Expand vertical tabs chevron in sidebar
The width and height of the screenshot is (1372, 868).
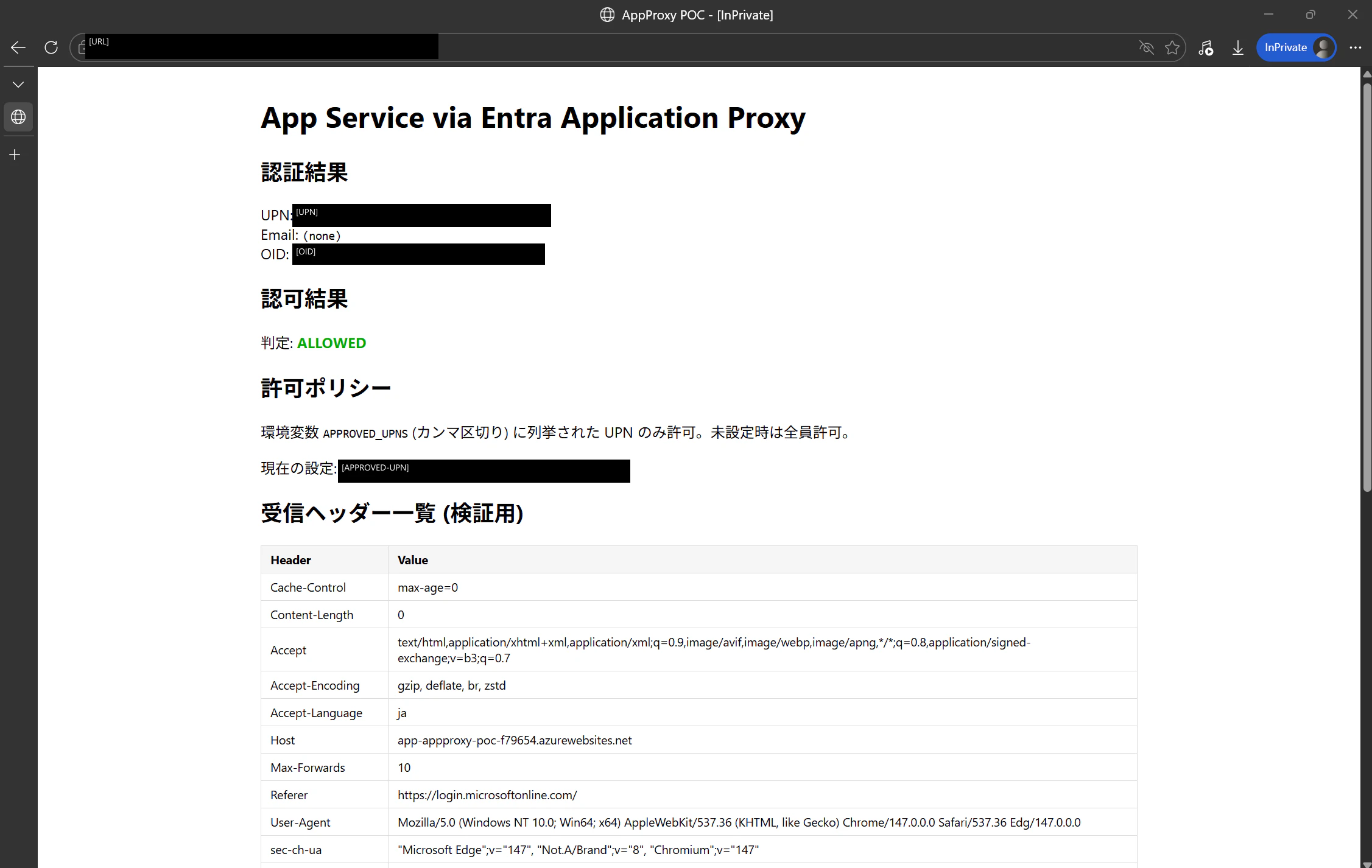coord(18,85)
